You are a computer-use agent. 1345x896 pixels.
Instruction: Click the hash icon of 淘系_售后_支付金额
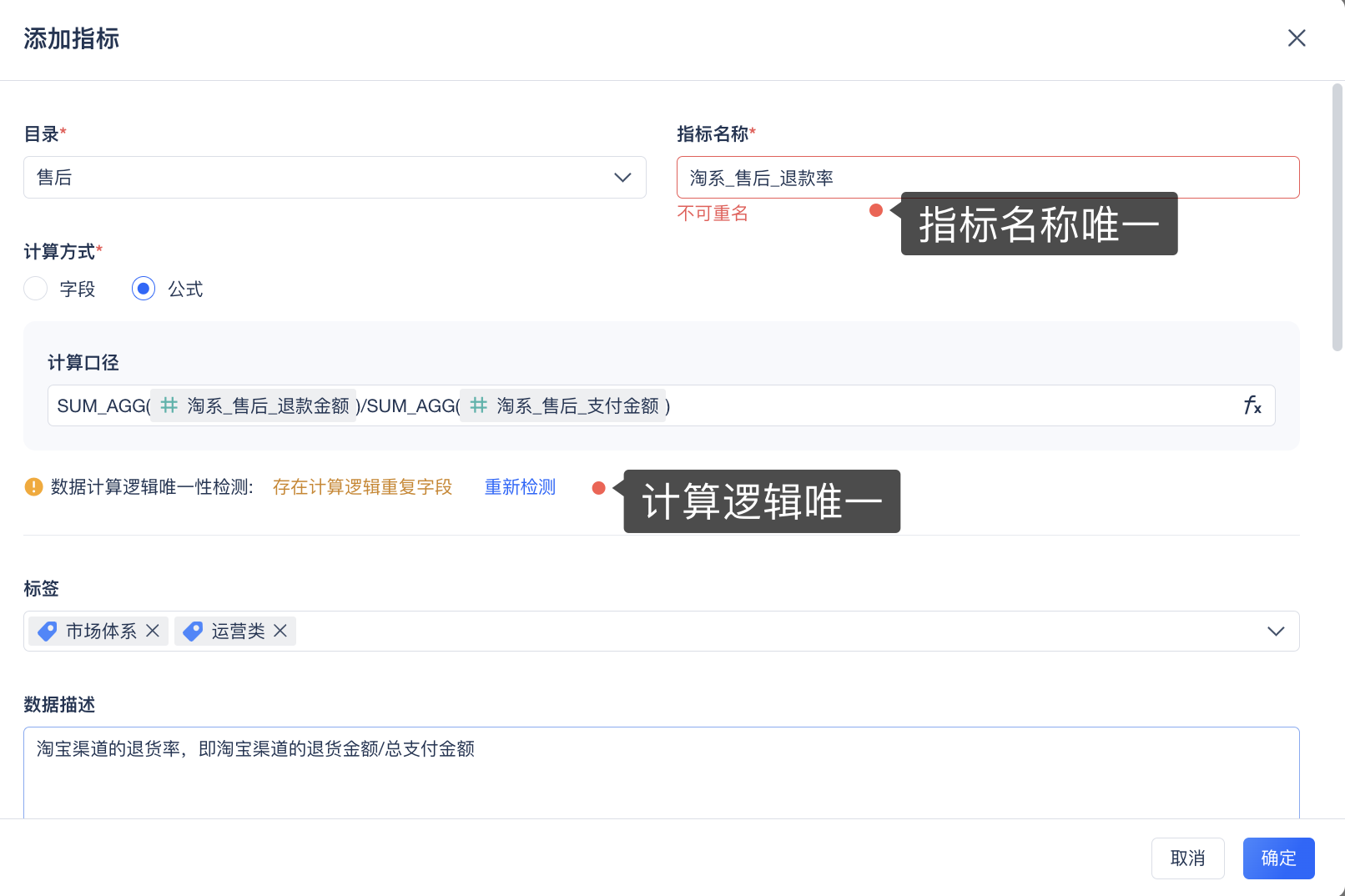tap(478, 405)
